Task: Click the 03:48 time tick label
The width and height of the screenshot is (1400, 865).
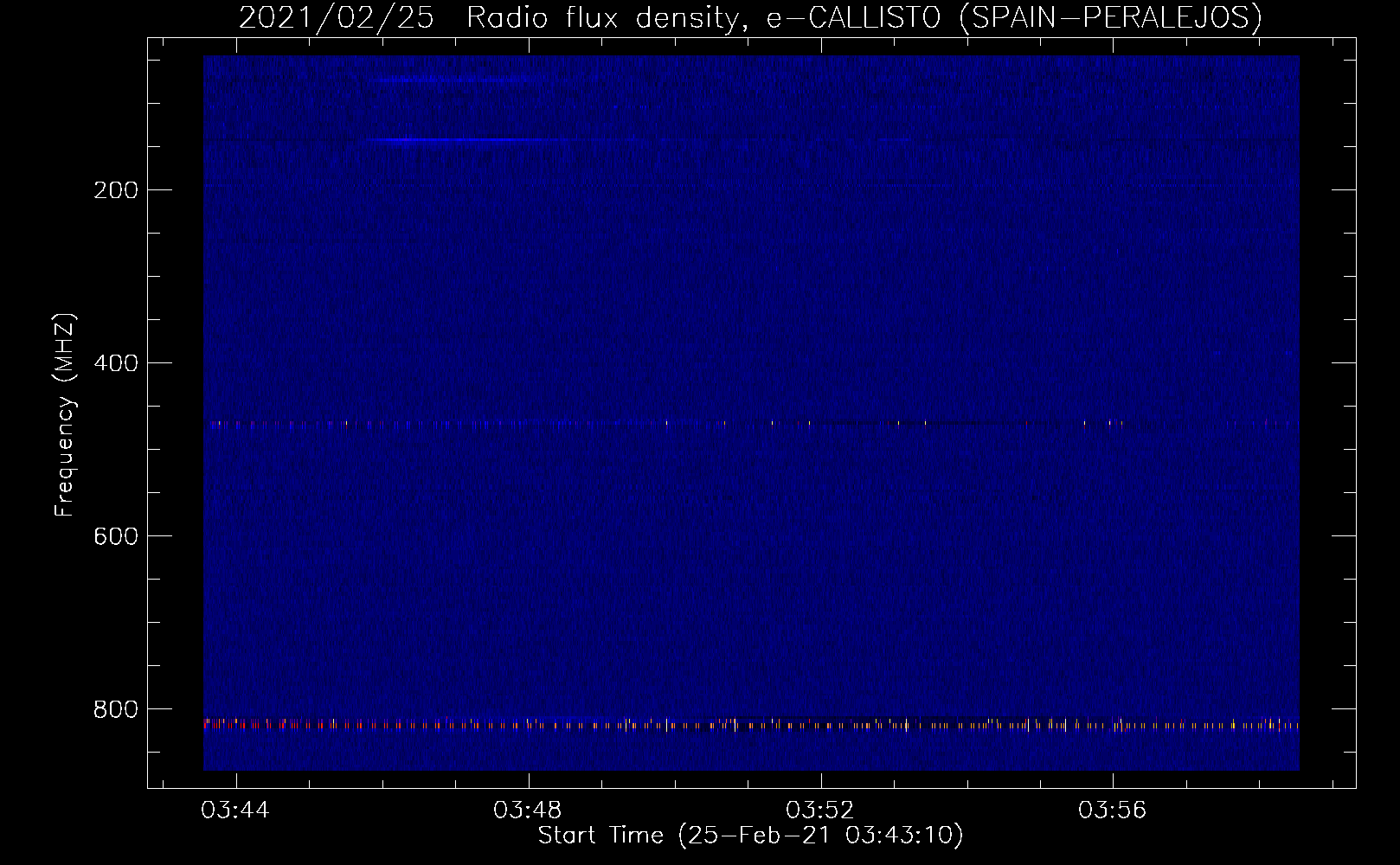Action: point(528,811)
